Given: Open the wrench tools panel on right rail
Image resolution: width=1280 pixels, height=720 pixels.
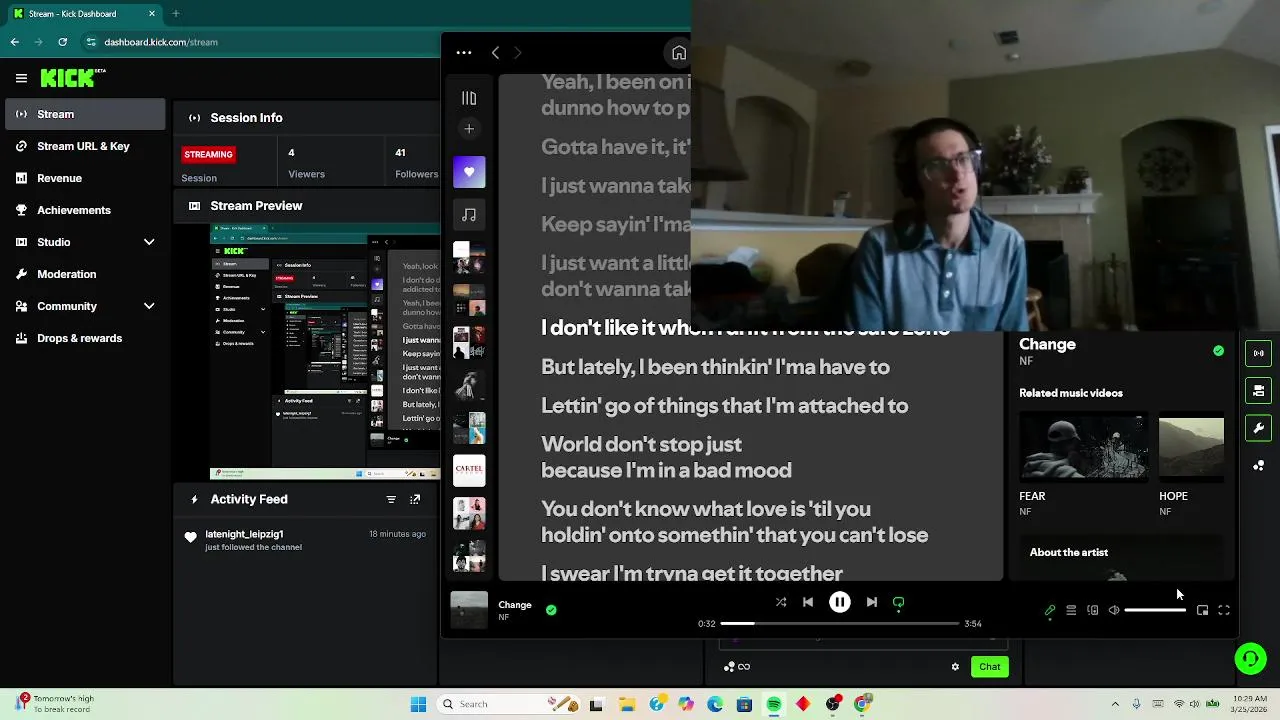Looking at the screenshot, I should point(1258,428).
